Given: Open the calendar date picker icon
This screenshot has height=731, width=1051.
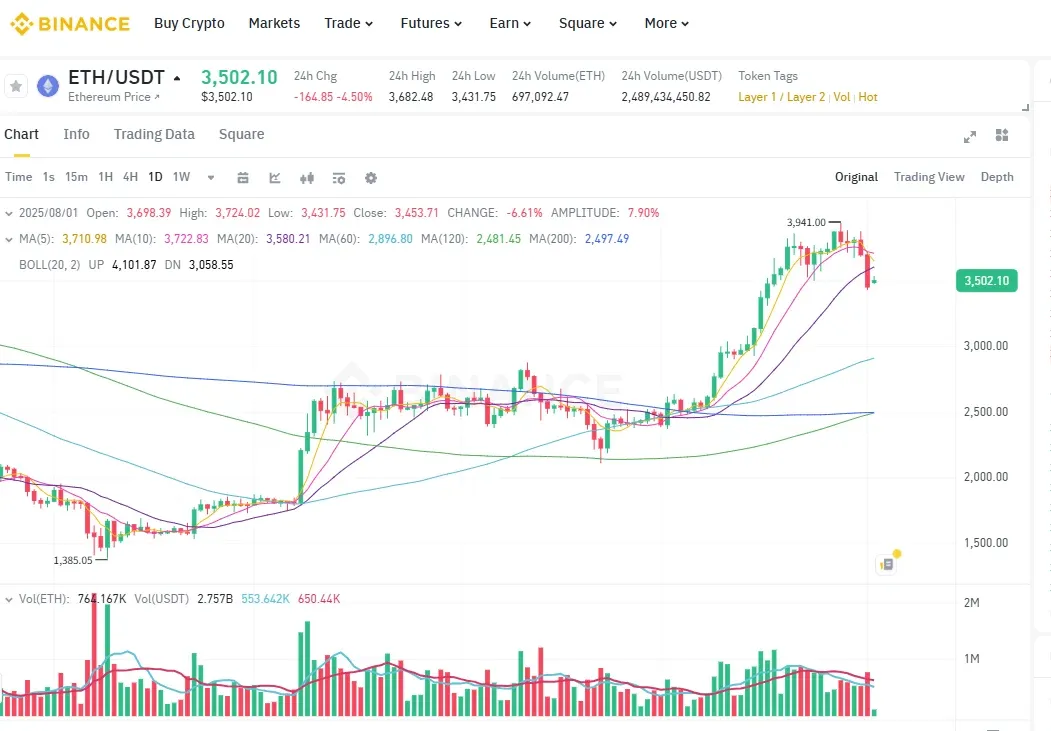Looking at the screenshot, I should 243,178.
